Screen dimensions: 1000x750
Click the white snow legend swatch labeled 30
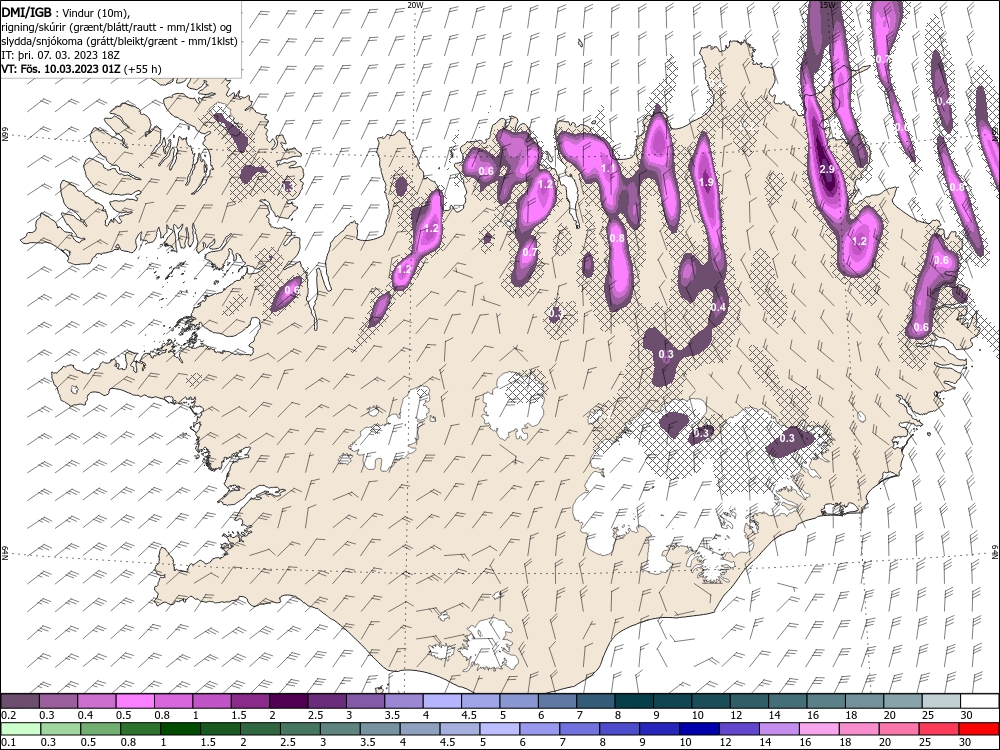(980, 701)
